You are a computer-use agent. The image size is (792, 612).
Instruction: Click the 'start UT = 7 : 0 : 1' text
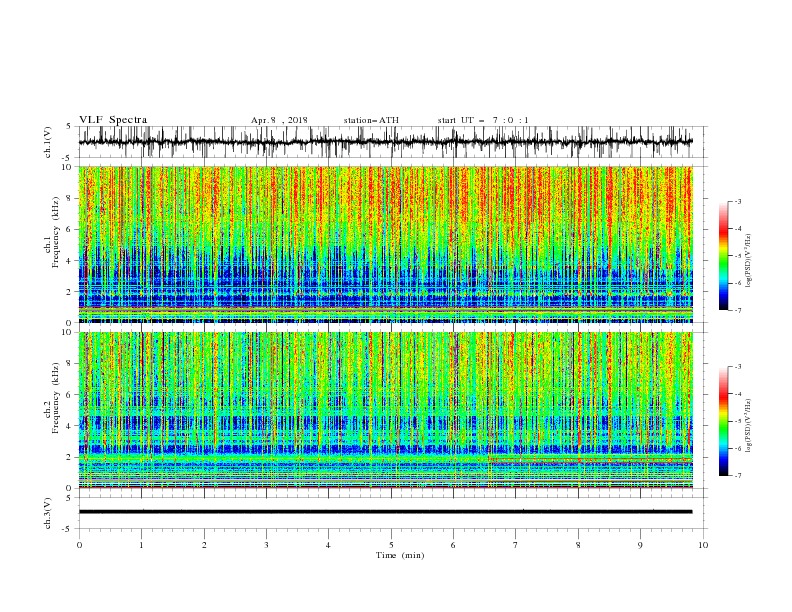pyautogui.click(x=483, y=120)
